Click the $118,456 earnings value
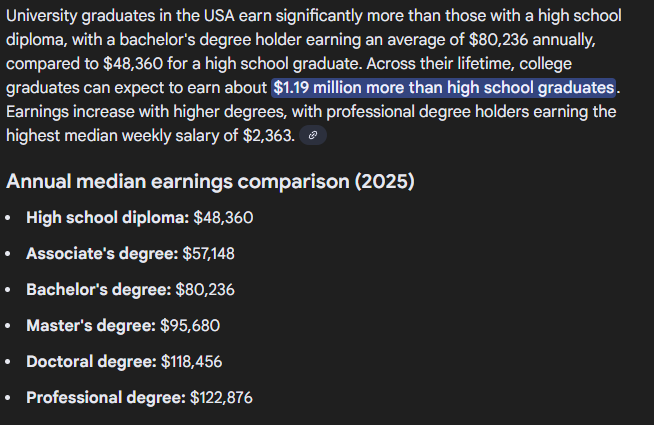The height and width of the screenshot is (425, 654). (191, 362)
